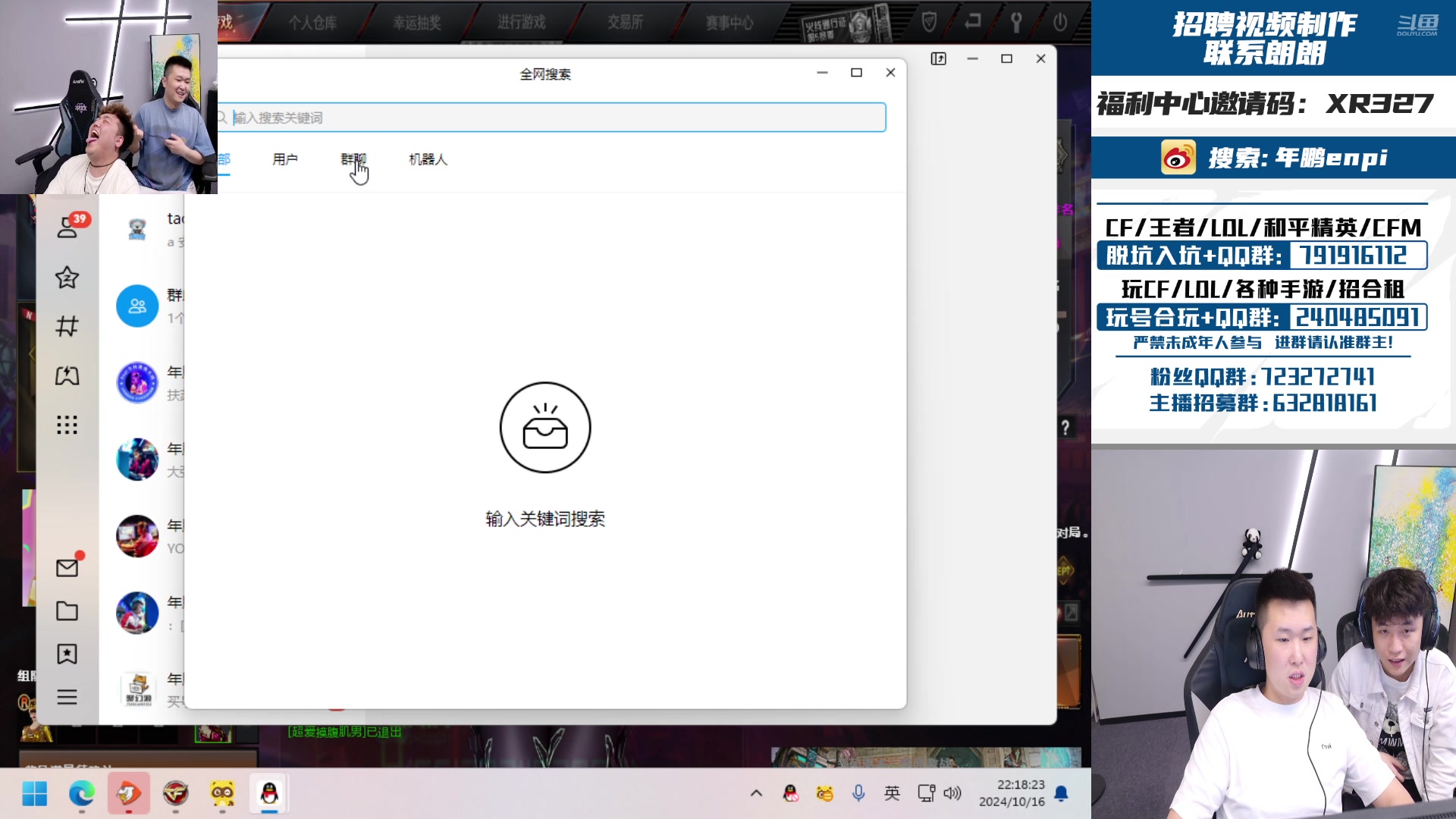
Task: Click the star favorites sidebar icon
Action: click(x=67, y=278)
